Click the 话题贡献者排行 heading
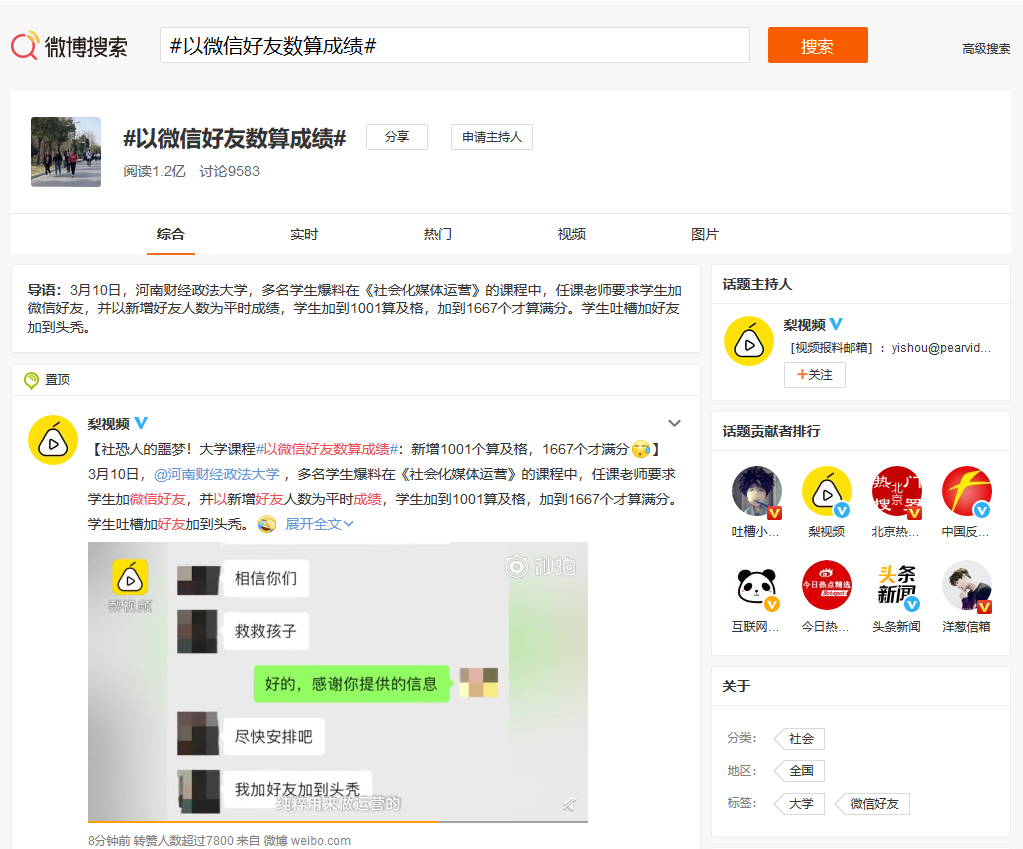 tap(771, 431)
